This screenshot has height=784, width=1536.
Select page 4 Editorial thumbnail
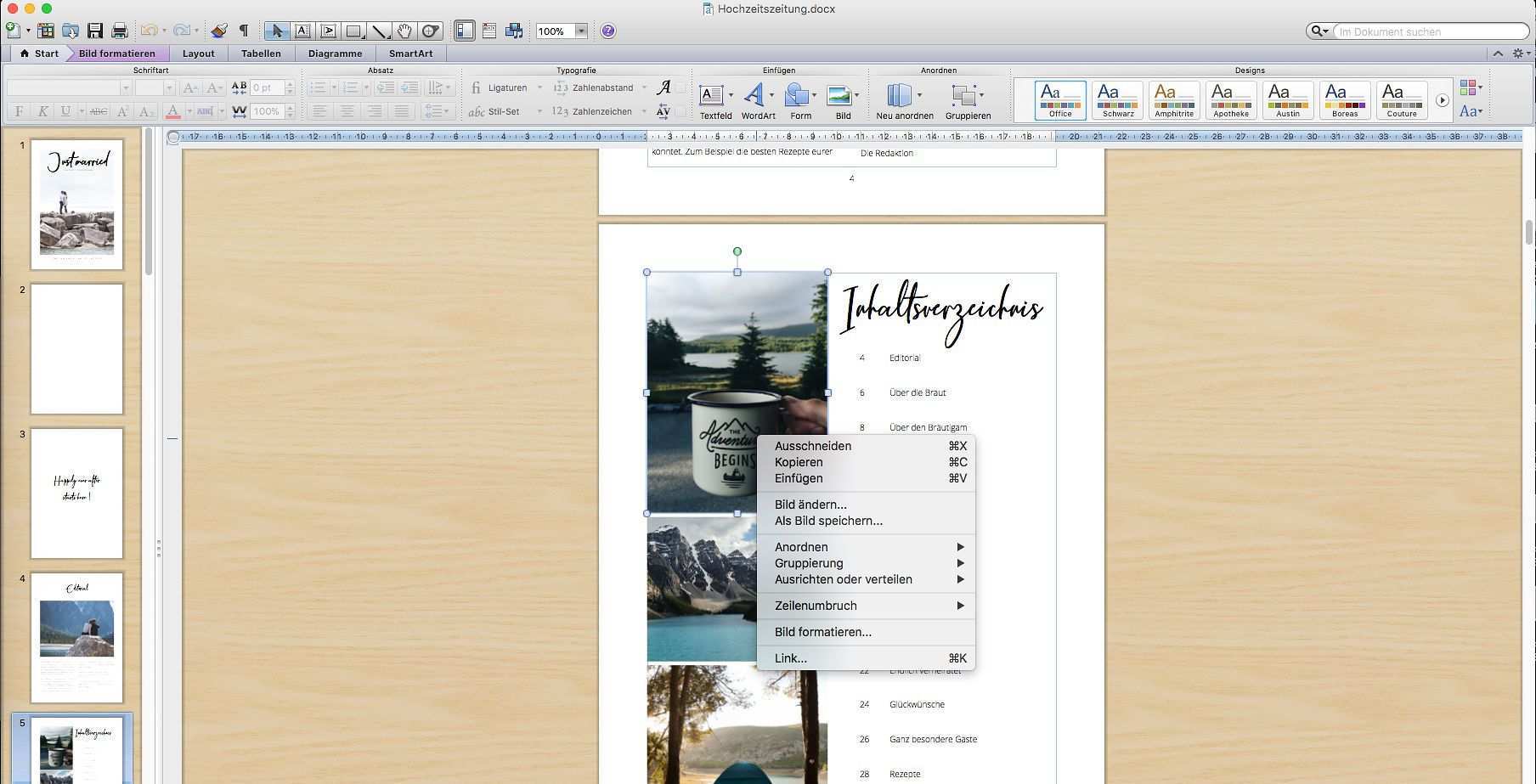pos(76,637)
